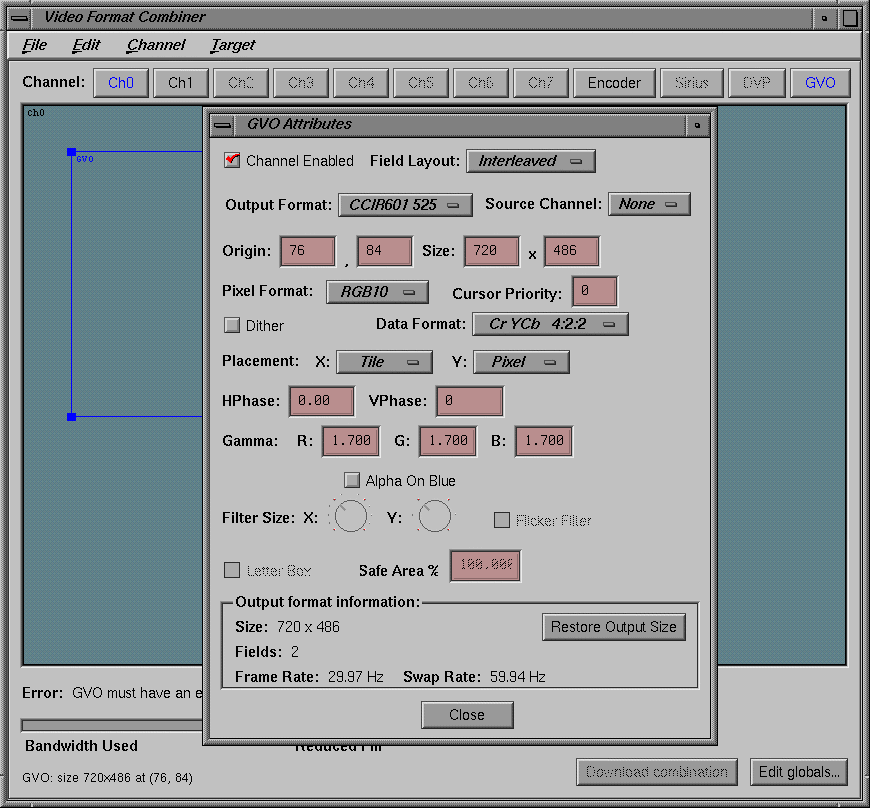The height and width of the screenshot is (808, 870).
Task: Switch to the Encoder channel
Action: tap(614, 83)
